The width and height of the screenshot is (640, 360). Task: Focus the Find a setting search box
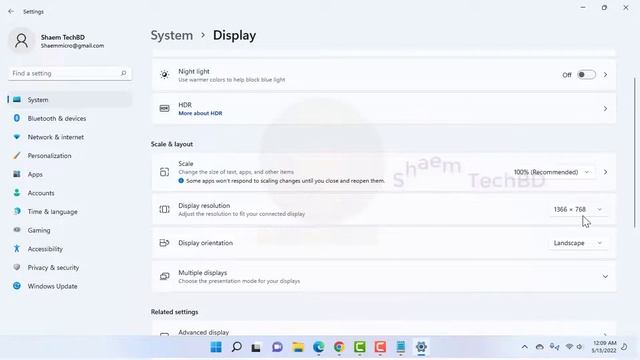coord(70,73)
